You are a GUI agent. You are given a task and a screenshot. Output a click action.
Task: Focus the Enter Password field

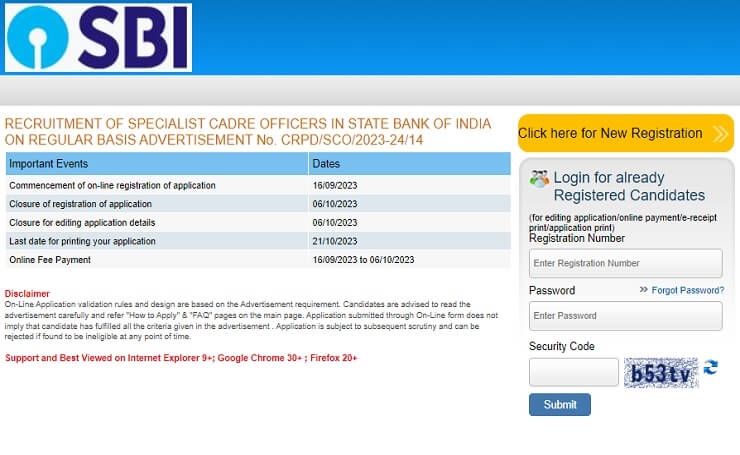pyautogui.click(x=625, y=316)
